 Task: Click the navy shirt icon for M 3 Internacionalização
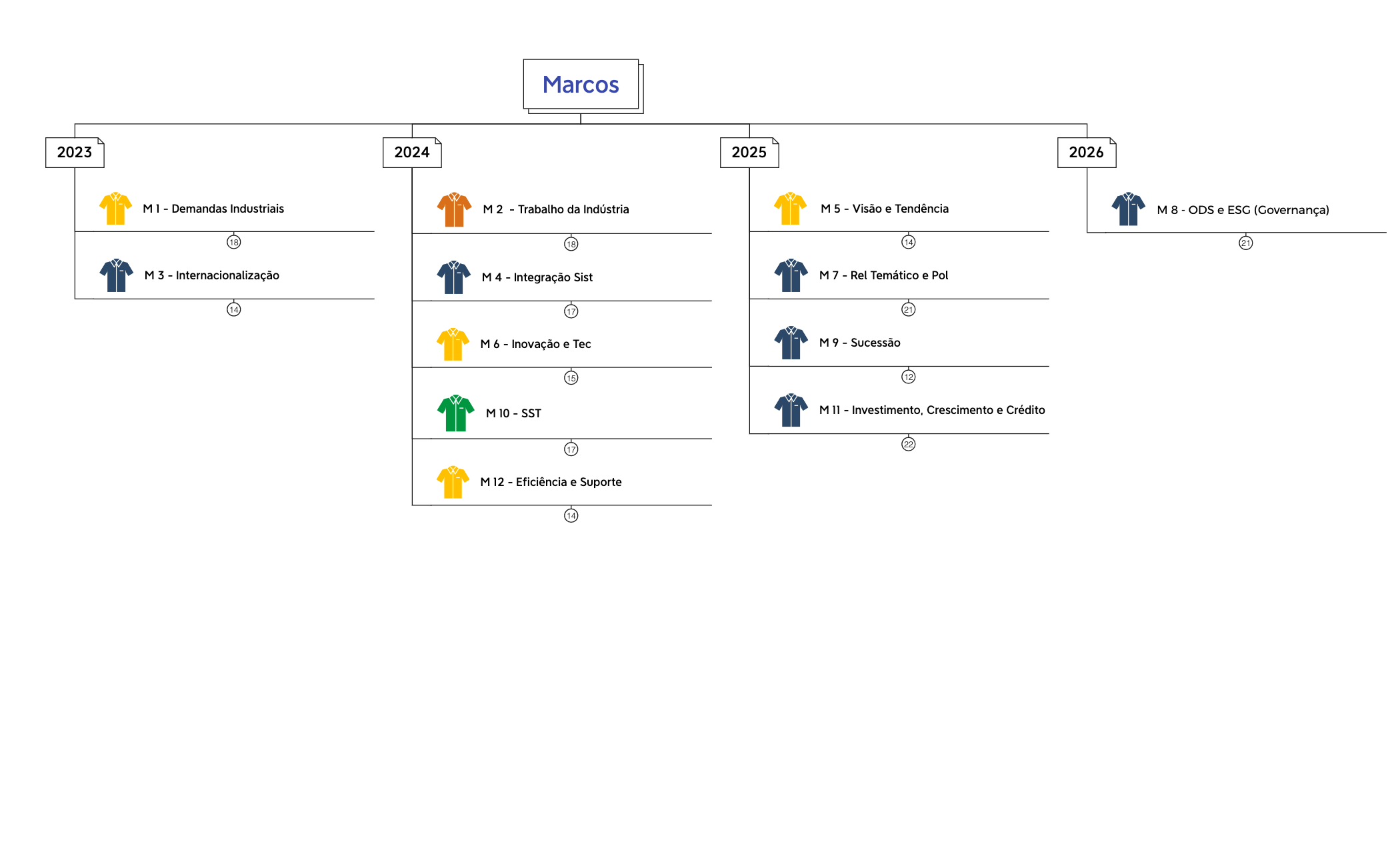(116, 275)
